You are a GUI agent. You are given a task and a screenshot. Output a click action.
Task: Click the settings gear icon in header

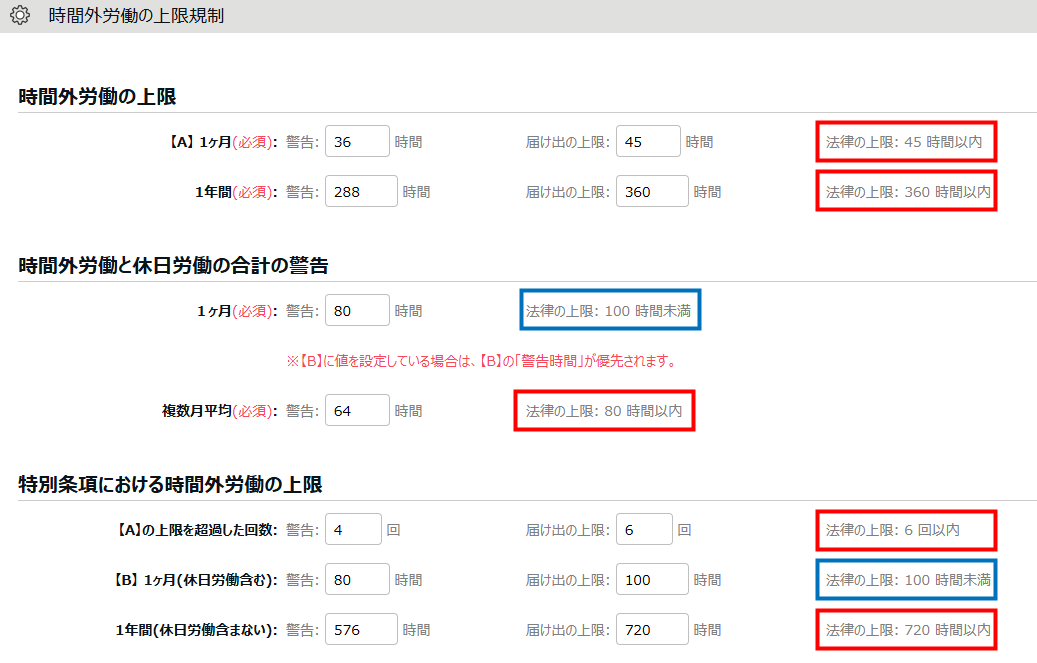point(20,15)
